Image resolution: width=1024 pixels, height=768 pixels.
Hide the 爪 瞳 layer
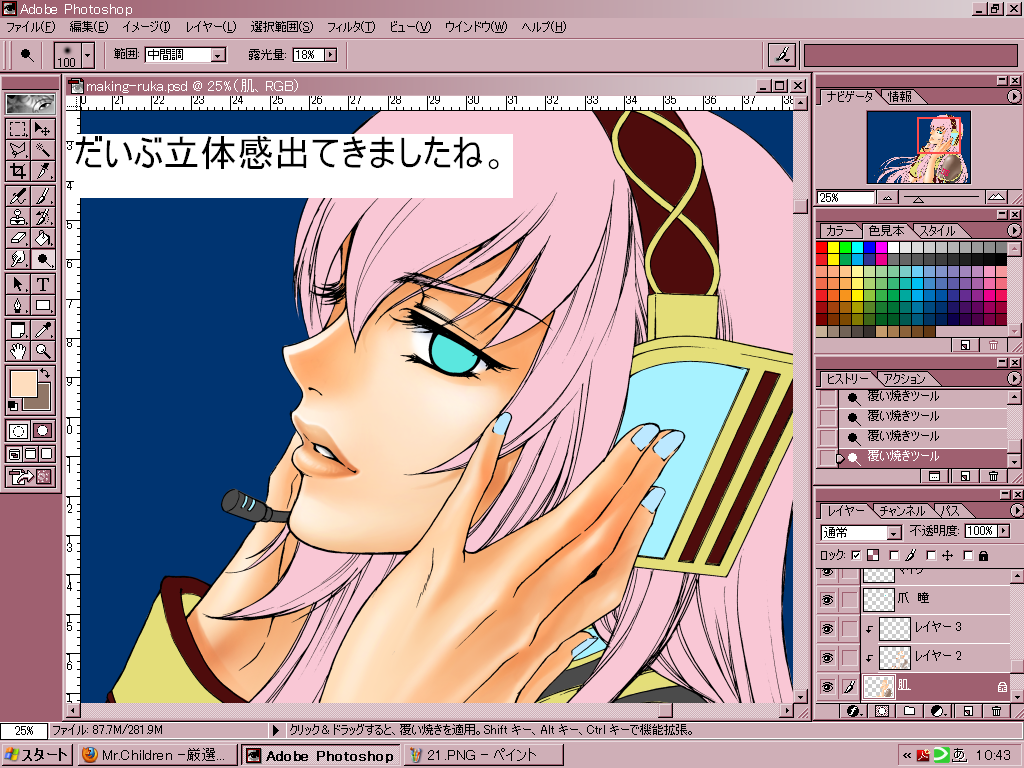[827, 600]
